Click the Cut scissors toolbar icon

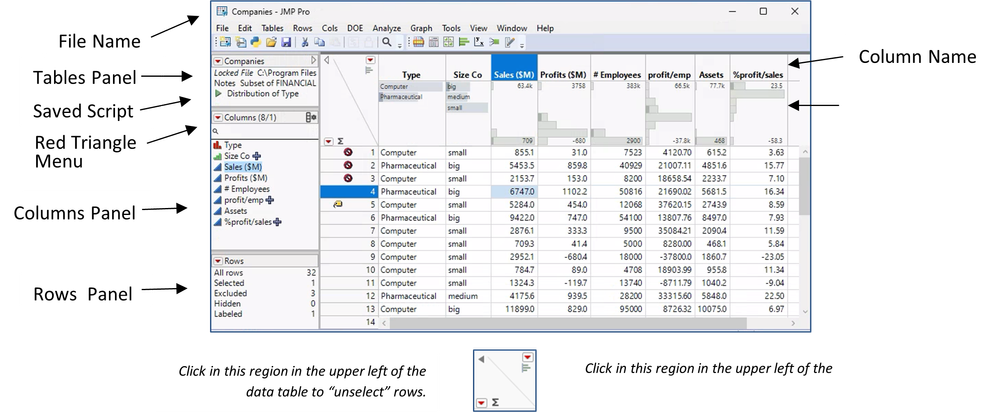(305, 43)
